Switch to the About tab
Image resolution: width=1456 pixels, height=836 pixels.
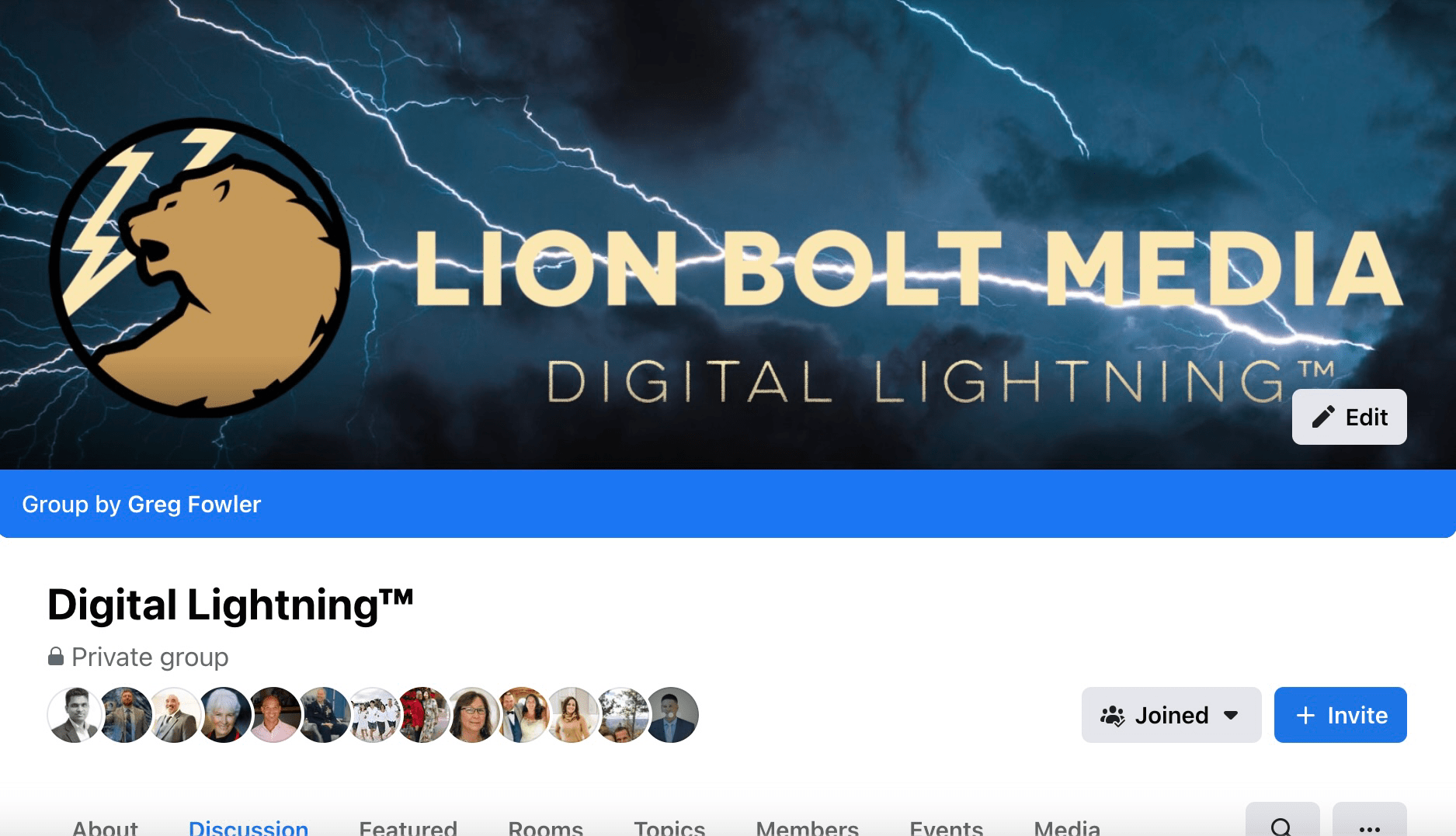[x=105, y=827]
